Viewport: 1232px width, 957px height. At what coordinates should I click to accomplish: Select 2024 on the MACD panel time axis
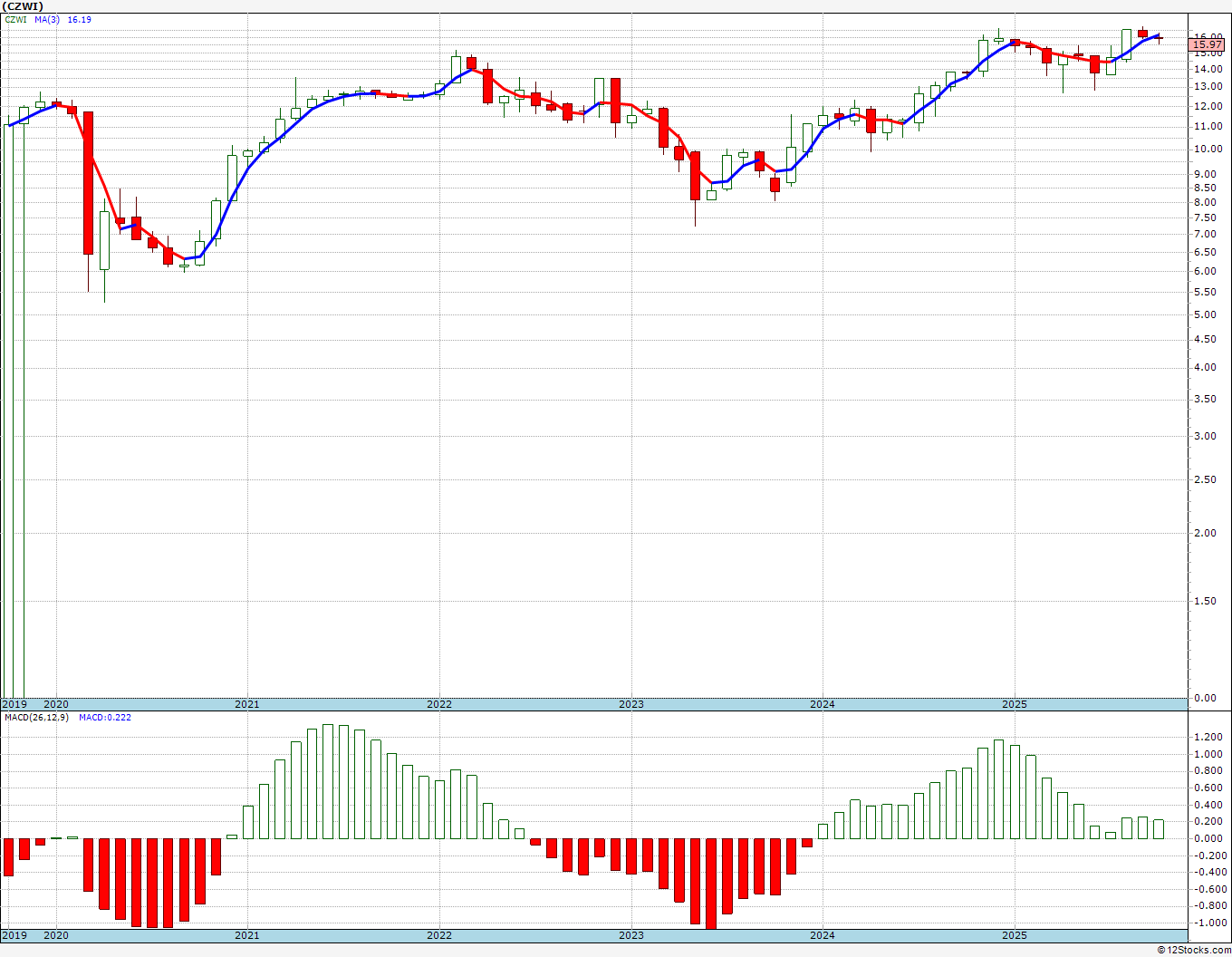(823, 935)
